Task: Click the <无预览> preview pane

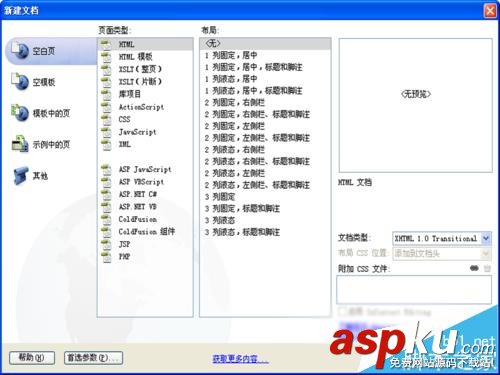Action: (x=416, y=105)
